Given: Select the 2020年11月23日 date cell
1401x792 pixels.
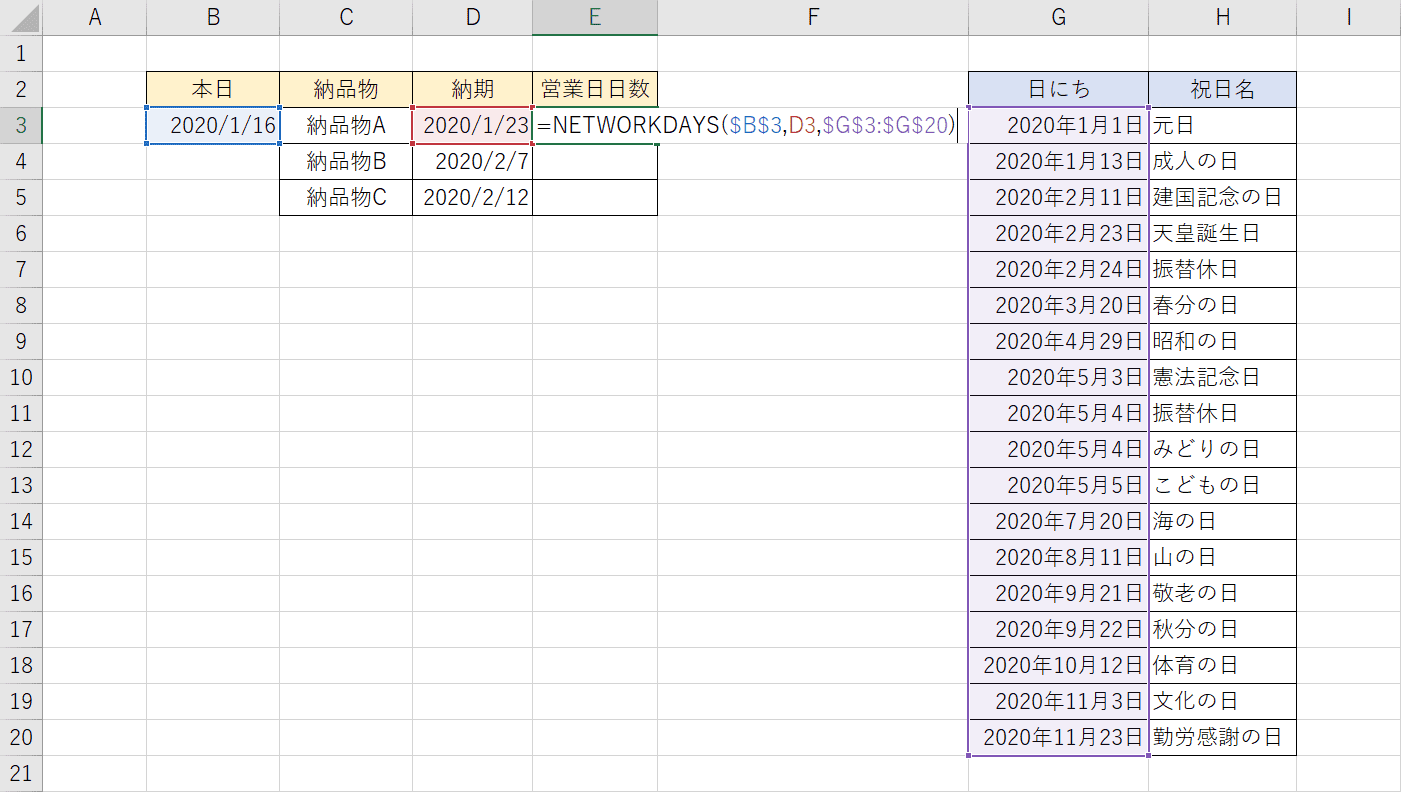Looking at the screenshot, I should (1058, 738).
